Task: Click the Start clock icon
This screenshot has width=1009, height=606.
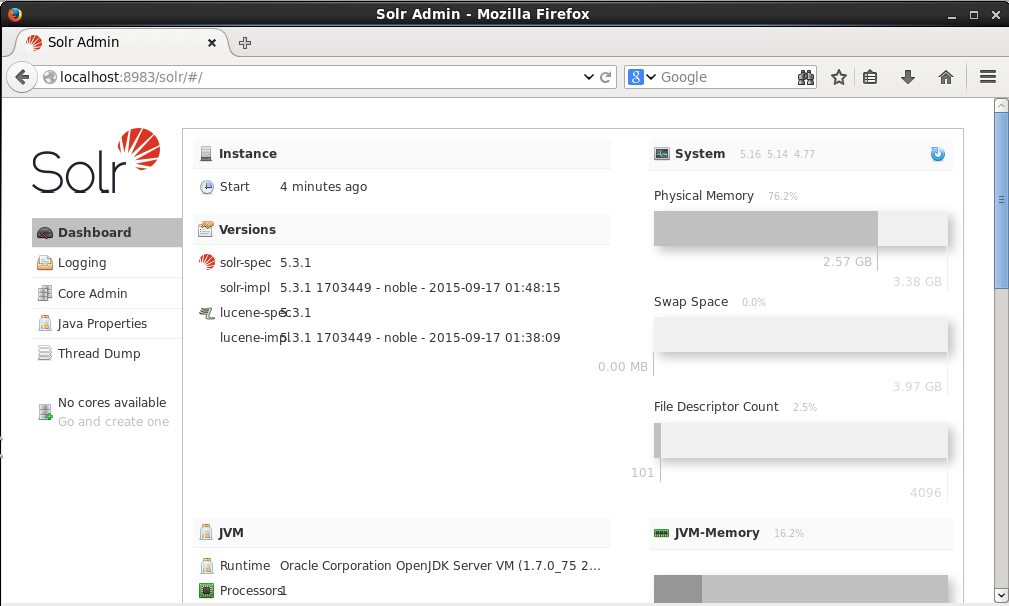Action: [x=207, y=187]
